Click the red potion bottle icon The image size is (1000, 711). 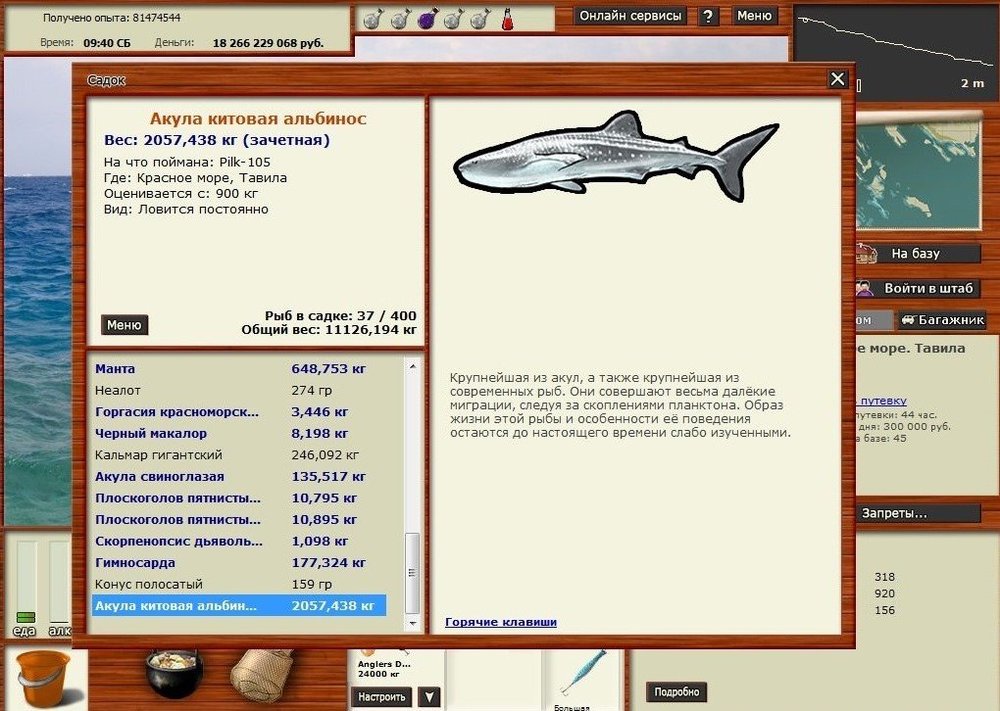(507, 17)
